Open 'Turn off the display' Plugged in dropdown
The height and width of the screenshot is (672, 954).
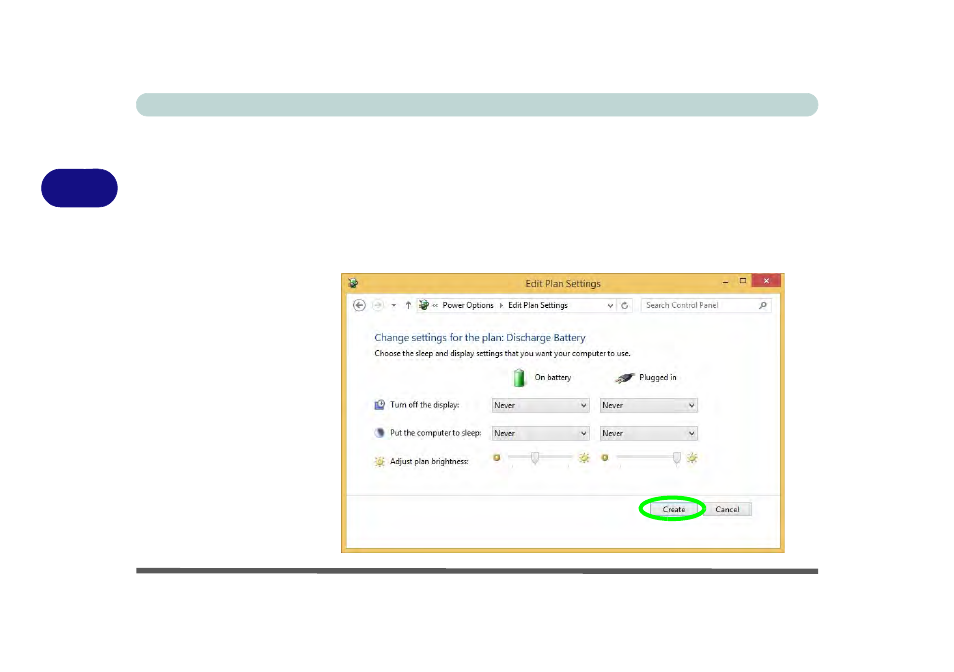tap(649, 405)
